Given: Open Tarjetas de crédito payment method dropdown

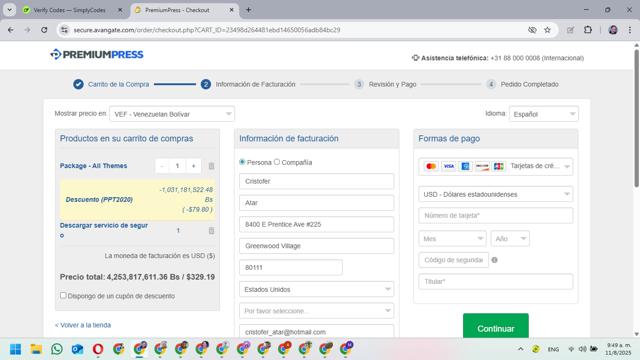Looking at the screenshot, I should click(x=496, y=167).
